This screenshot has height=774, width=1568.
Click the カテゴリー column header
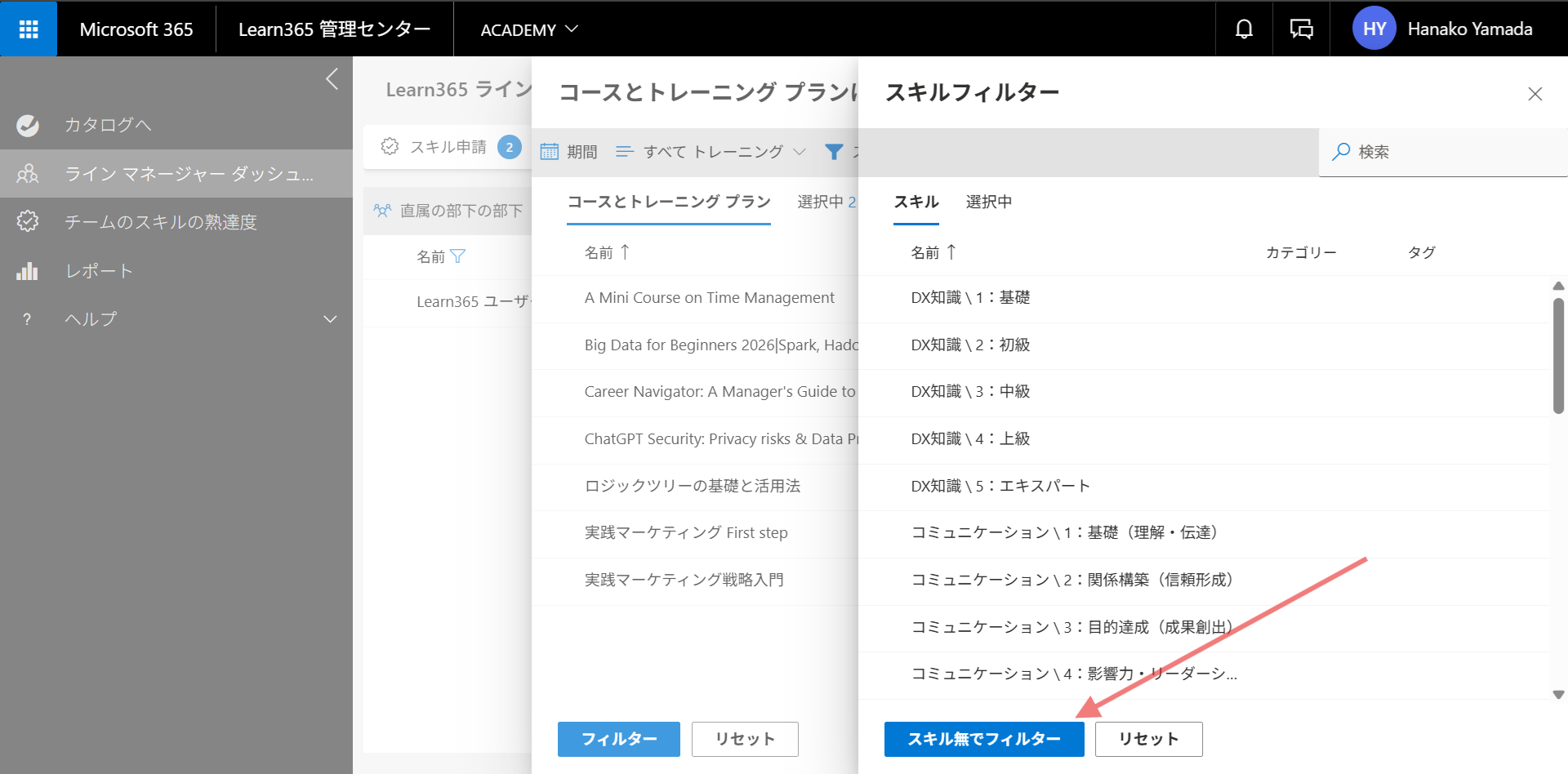click(1301, 253)
